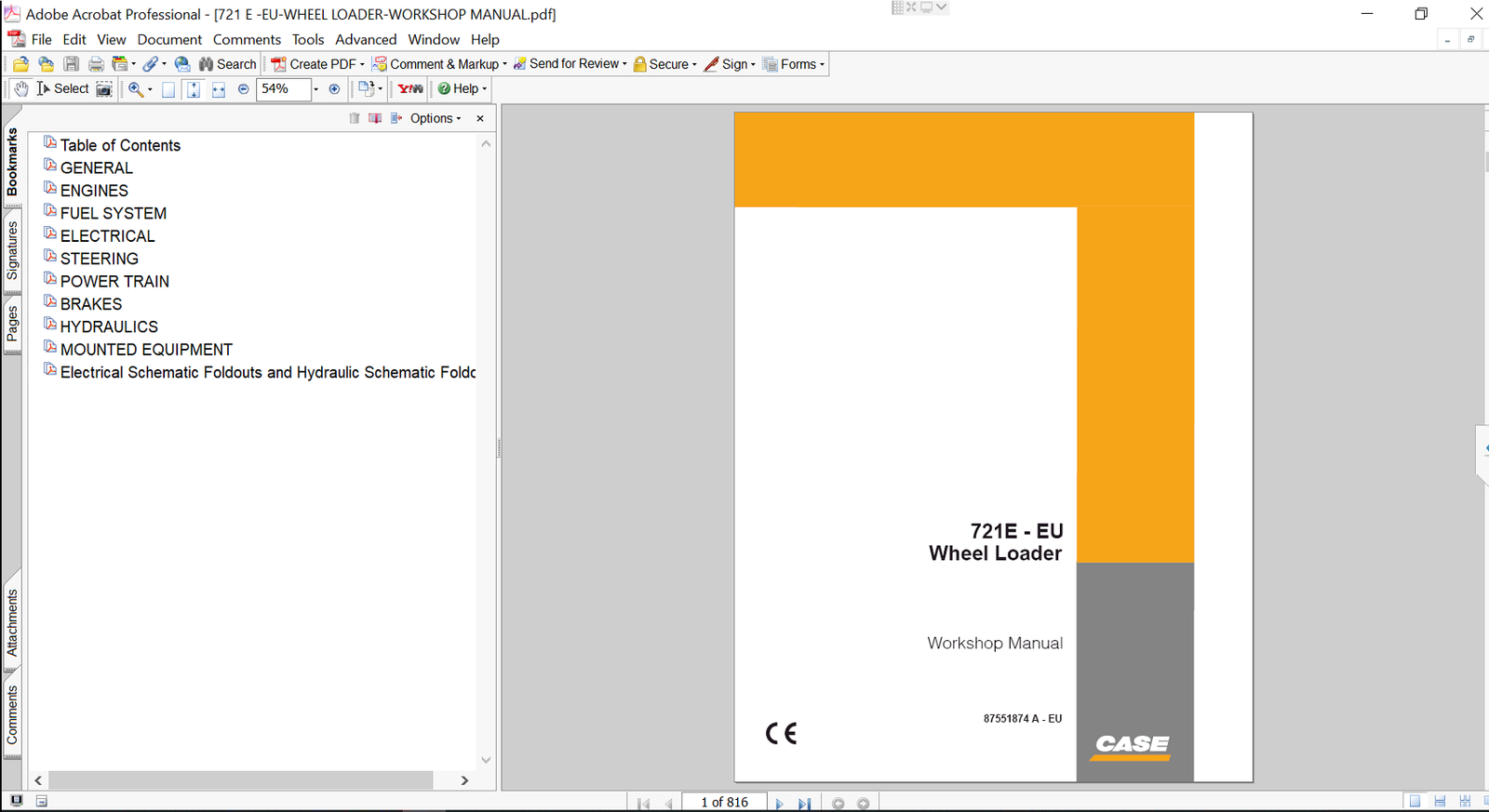Click the zoom out minus button
The image size is (1489, 812).
click(244, 89)
